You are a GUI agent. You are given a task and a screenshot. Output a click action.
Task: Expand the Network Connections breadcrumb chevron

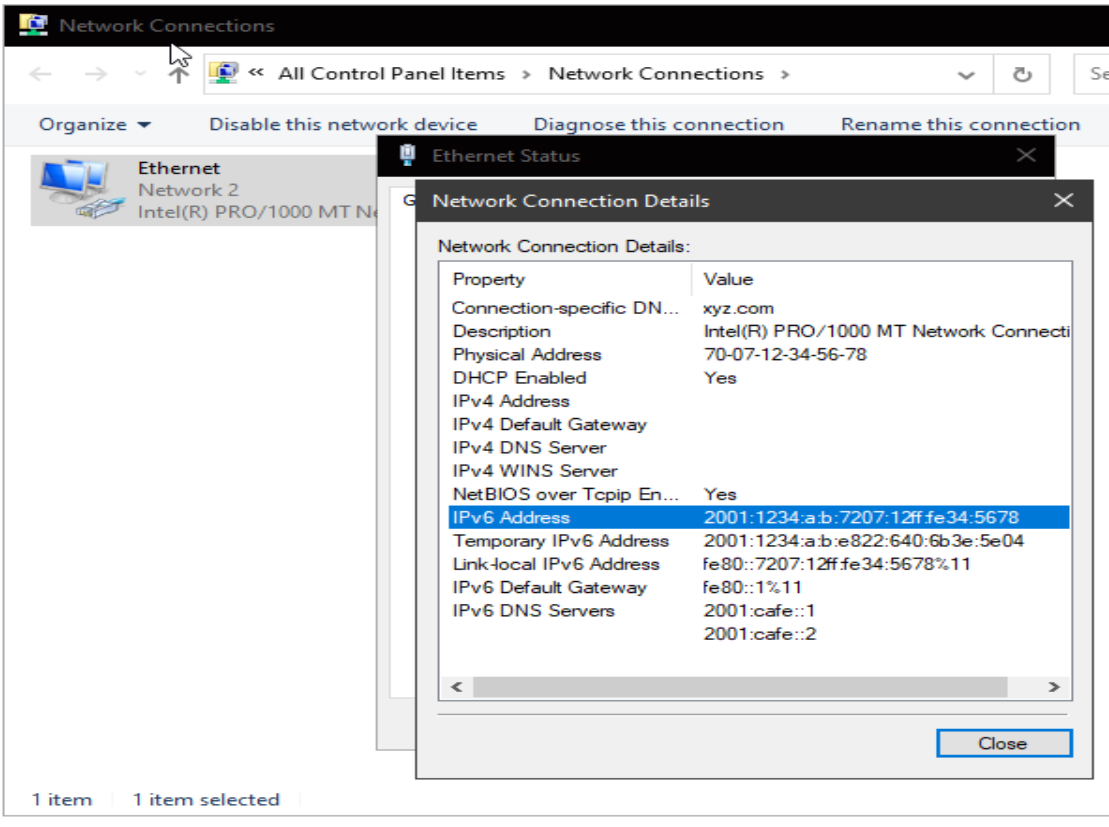tap(786, 73)
